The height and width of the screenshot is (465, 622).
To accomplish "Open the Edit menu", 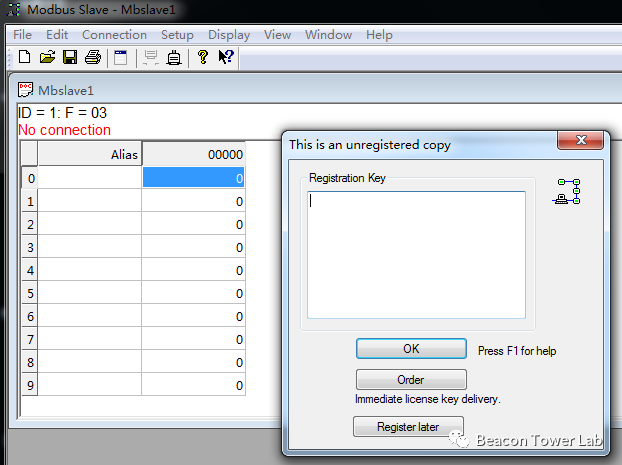I will coord(57,35).
